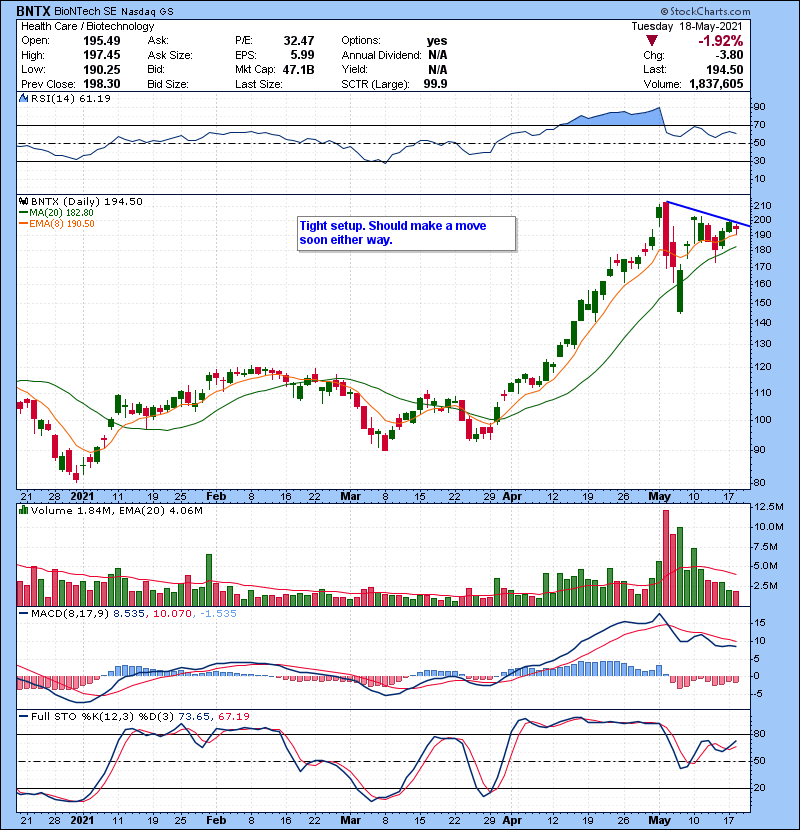Click the RSI area chart icon
800x830 pixels.
pyautogui.click(x=23, y=98)
